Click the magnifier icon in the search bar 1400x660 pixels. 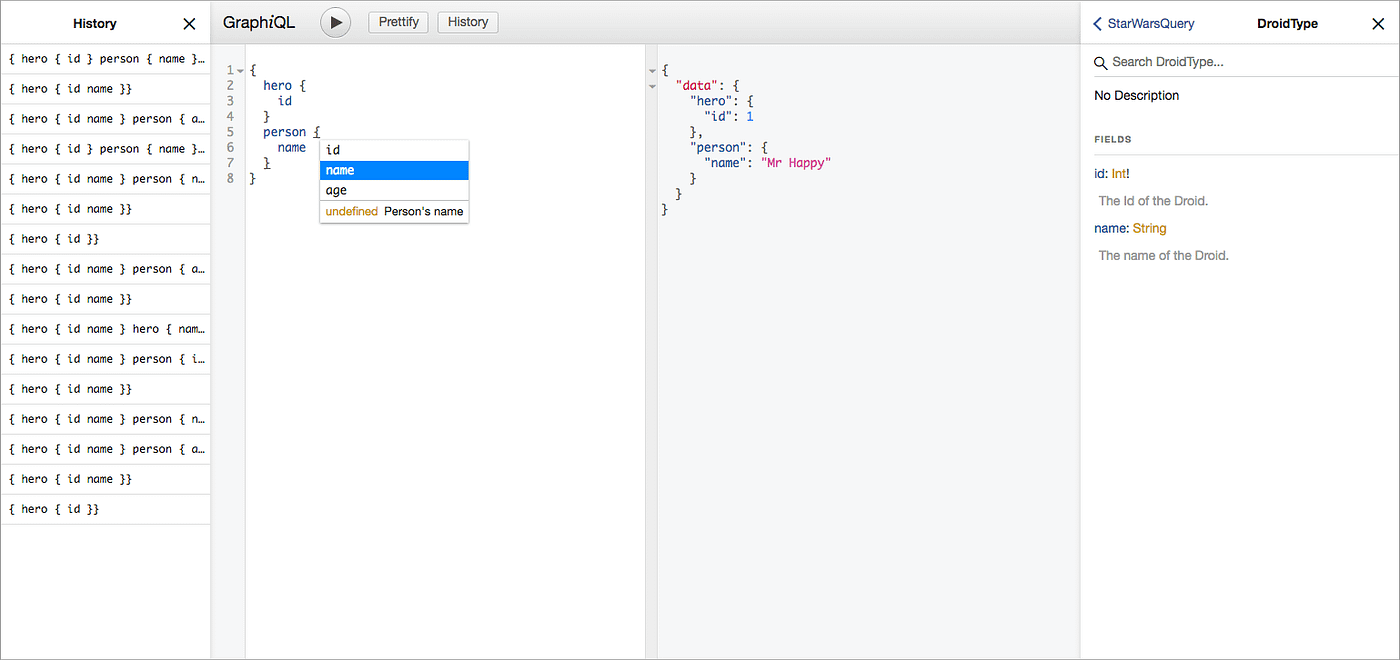click(1100, 62)
